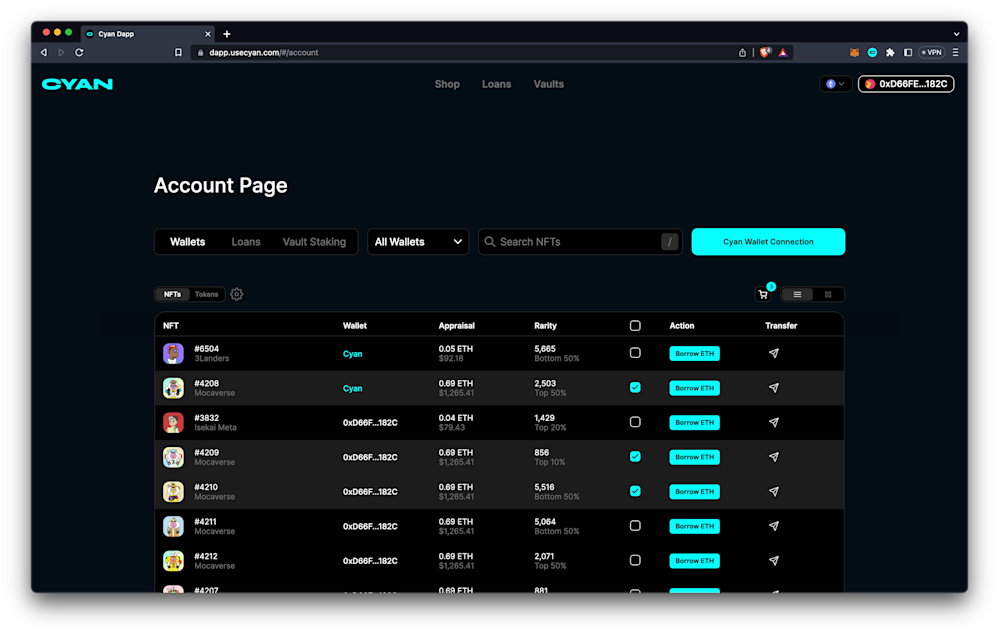
Task: Uncheck the #4209 Mocaverse checkbox
Action: (635, 456)
